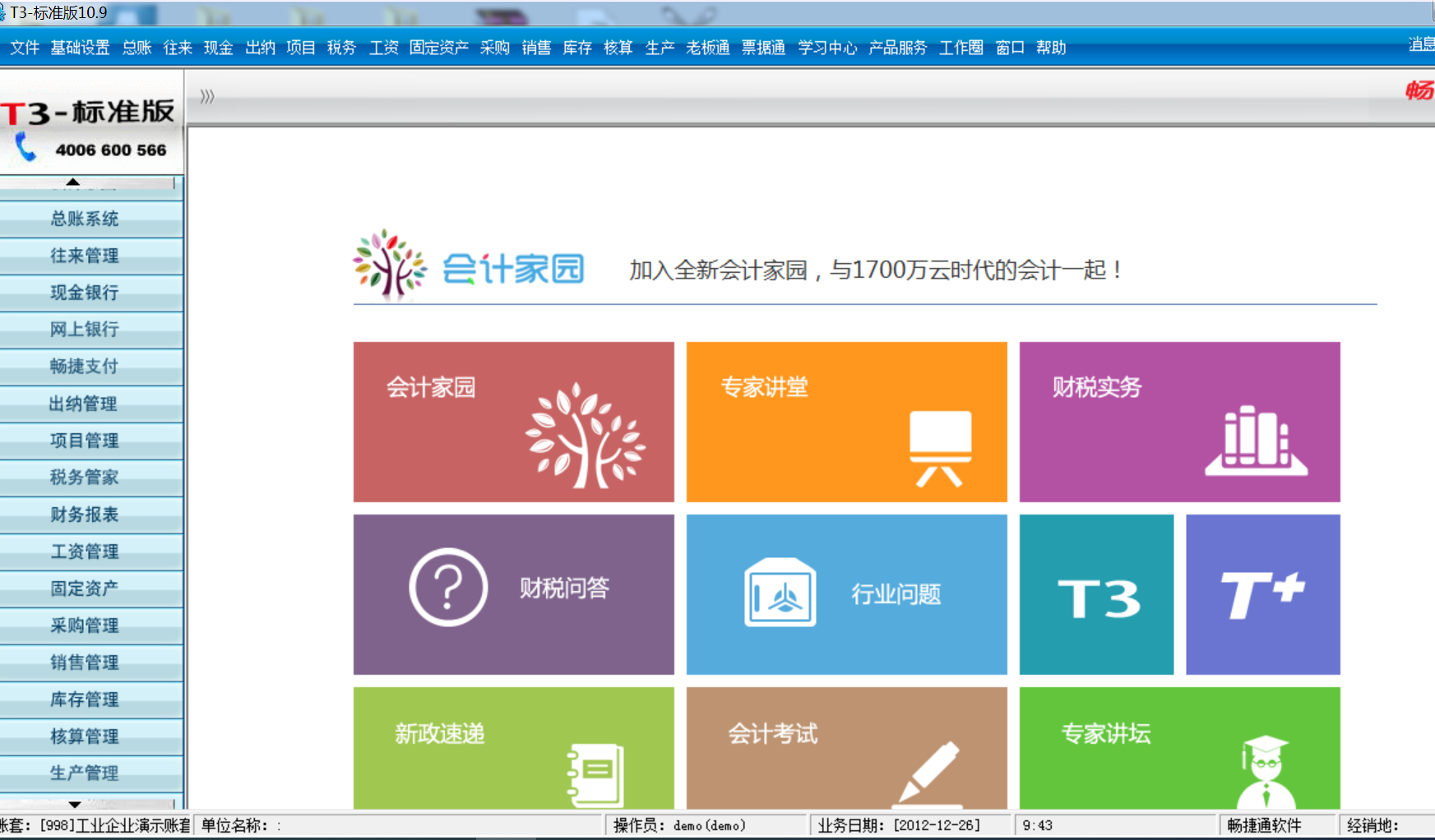Select 现金银行 in the sidebar
The height and width of the screenshot is (840, 1435).
[x=91, y=293]
